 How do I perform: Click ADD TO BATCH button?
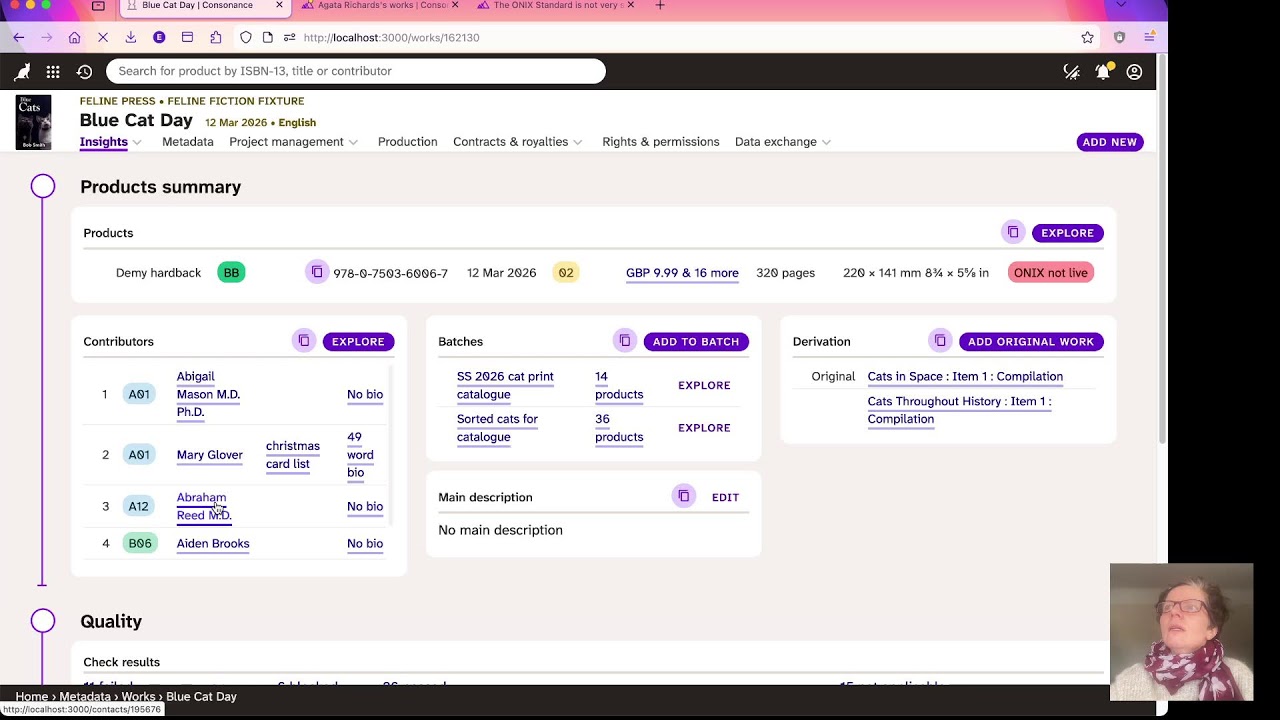tap(696, 341)
